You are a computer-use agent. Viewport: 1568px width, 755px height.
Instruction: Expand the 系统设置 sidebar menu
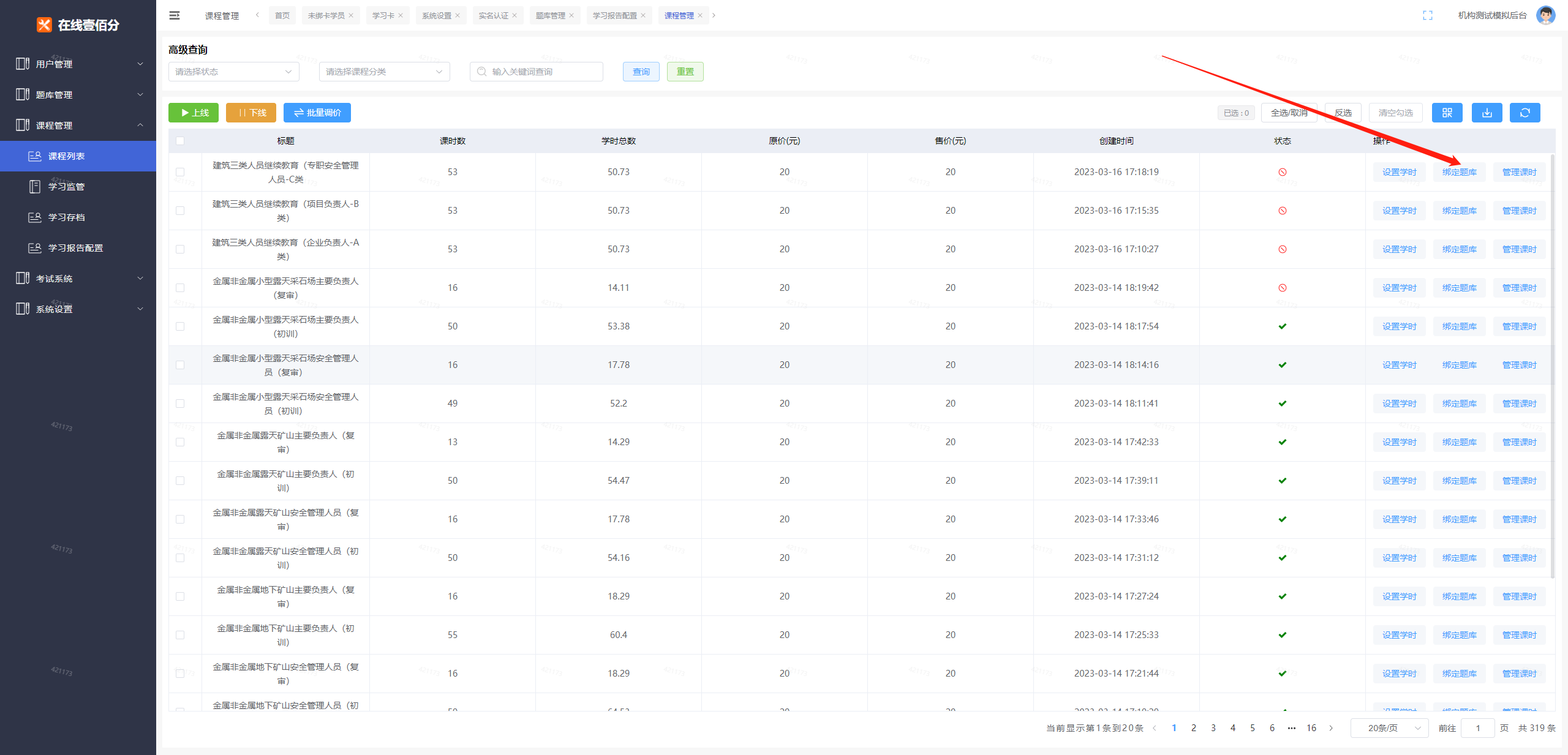pyautogui.click(x=78, y=309)
